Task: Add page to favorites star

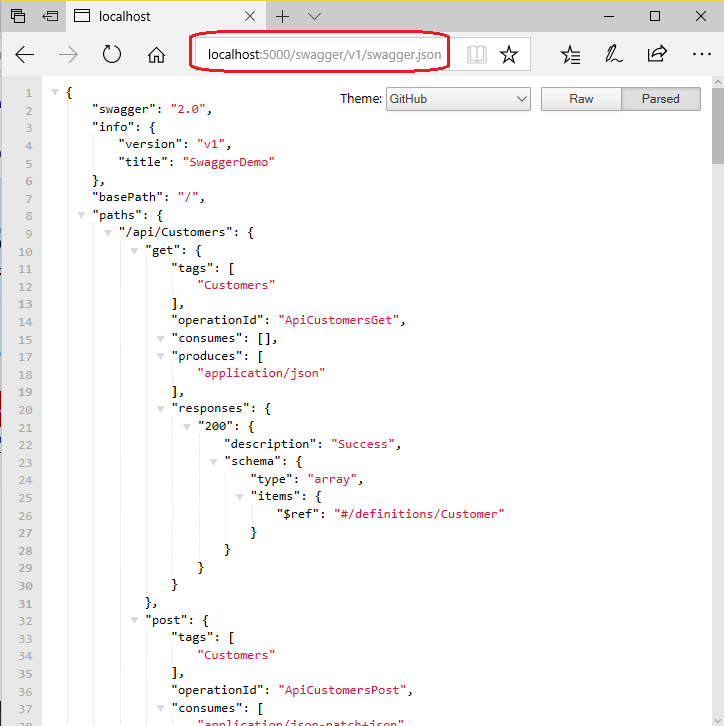Action: point(509,55)
